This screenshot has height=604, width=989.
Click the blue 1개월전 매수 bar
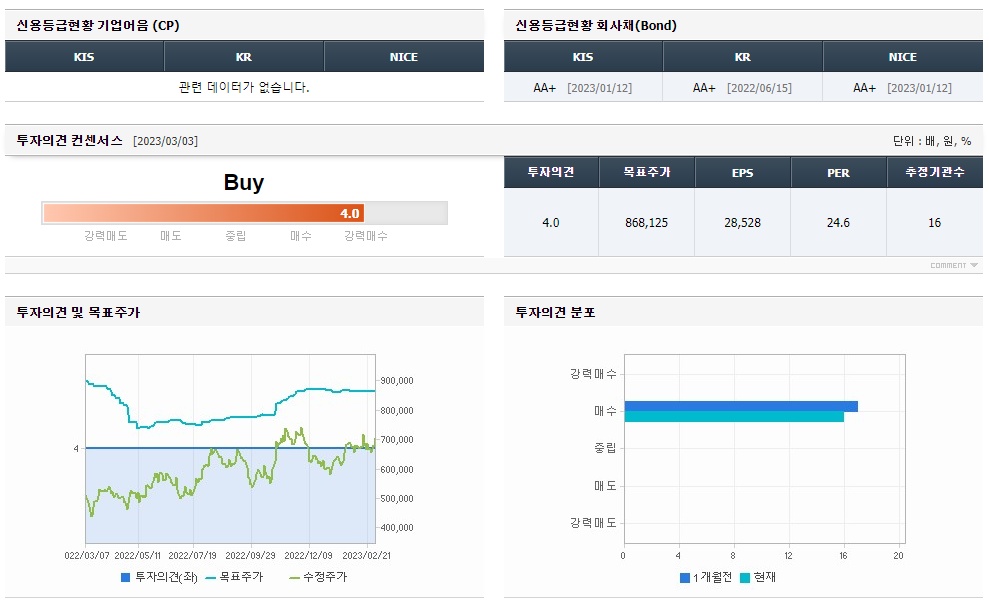click(x=741, y=406)
